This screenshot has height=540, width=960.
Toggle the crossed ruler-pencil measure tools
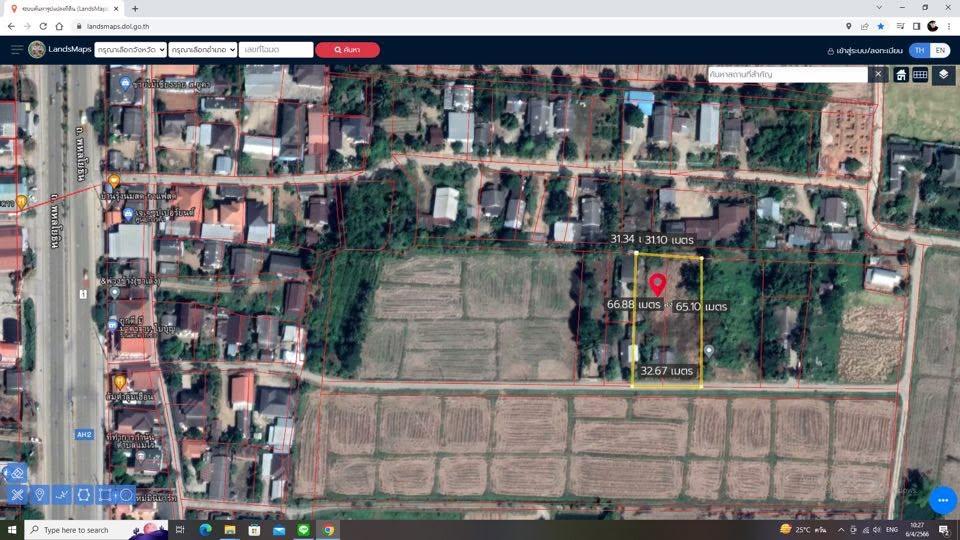[17, 495]
